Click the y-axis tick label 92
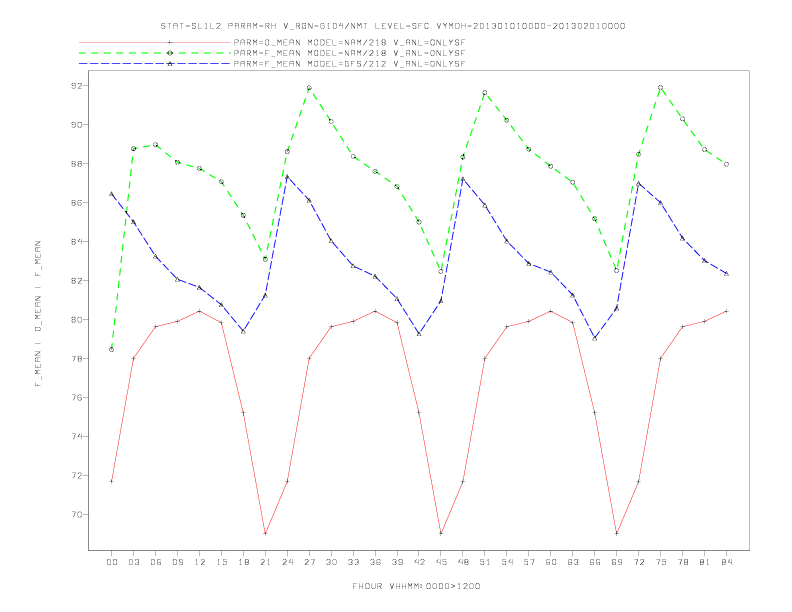This screenshot has height=612, width=792. click(76, 86)
